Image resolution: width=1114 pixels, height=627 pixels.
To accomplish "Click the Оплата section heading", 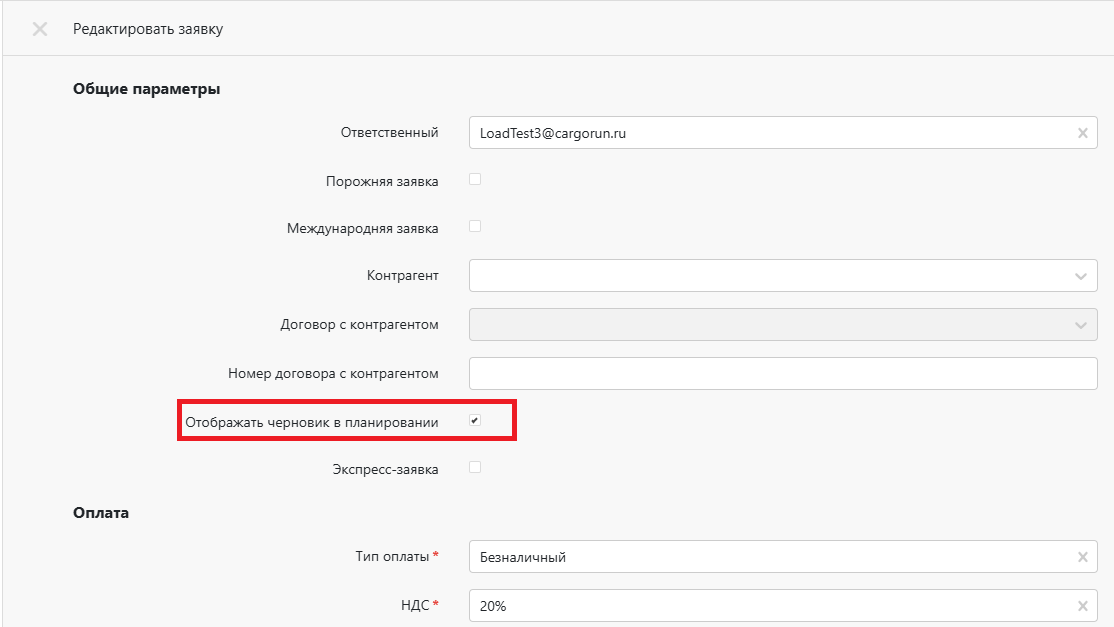I will 101,513.
